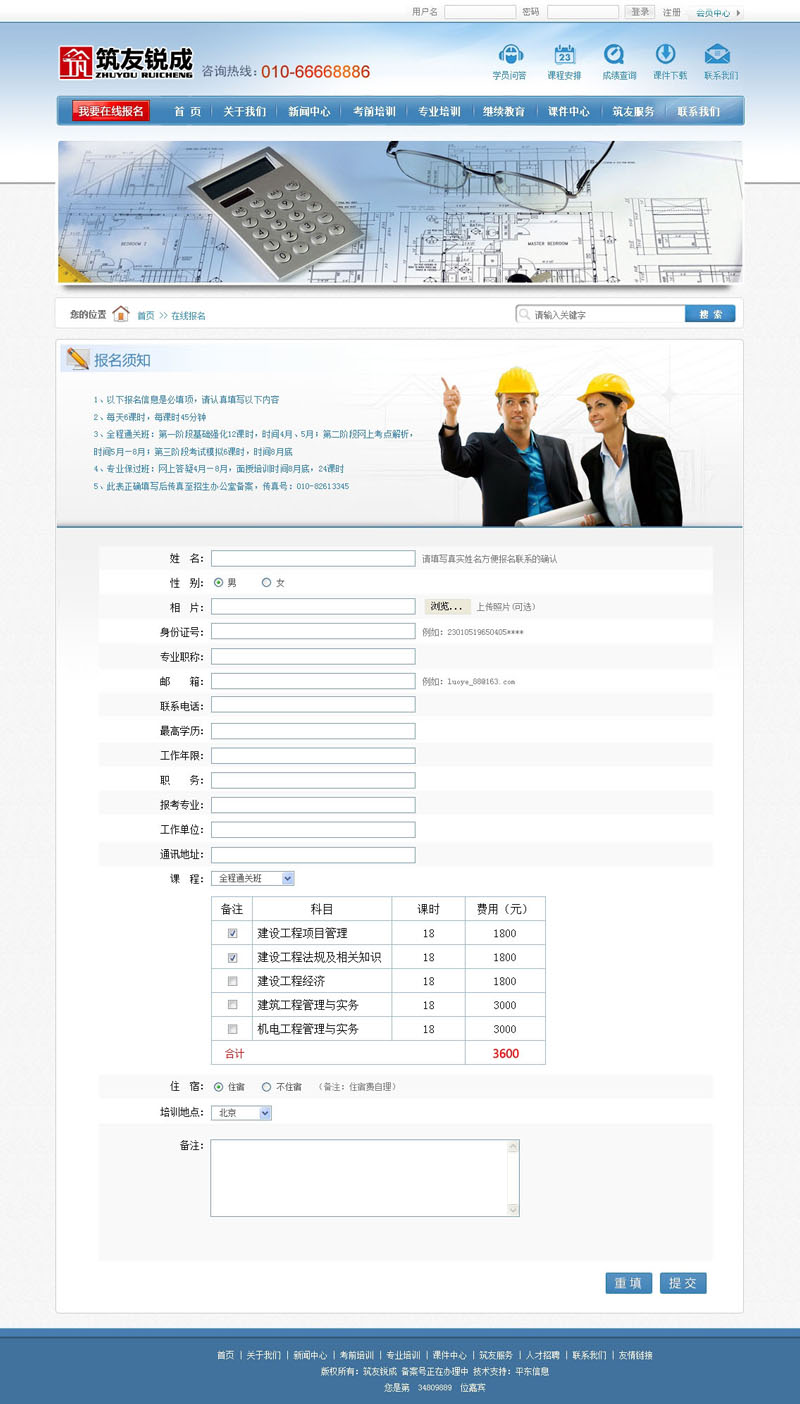Click the 课程安排 calendar icon
Screen dimensions: 800x1404
point(564,57)
